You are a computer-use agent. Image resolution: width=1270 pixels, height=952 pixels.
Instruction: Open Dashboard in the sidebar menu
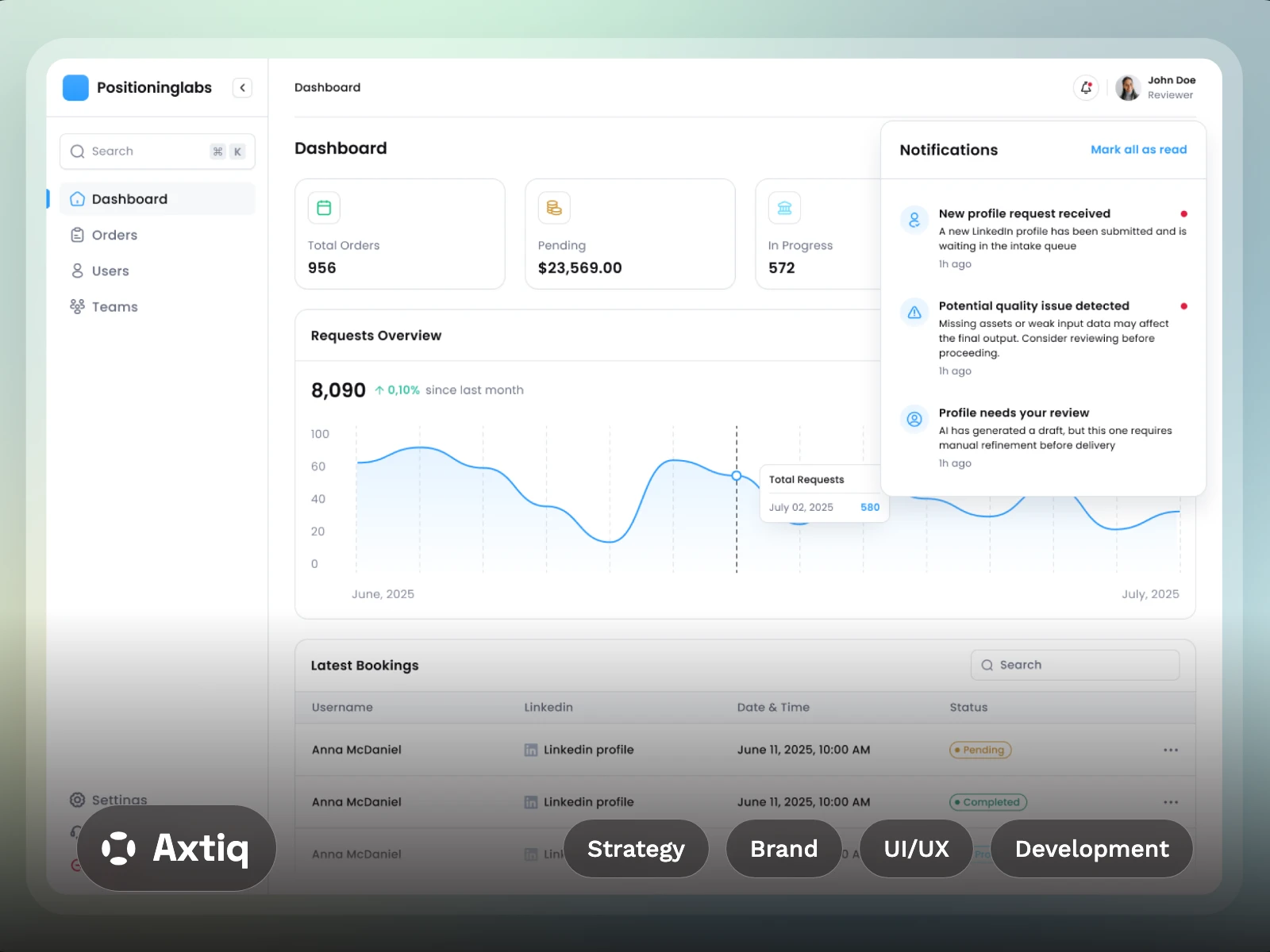[x=157, y=199]
